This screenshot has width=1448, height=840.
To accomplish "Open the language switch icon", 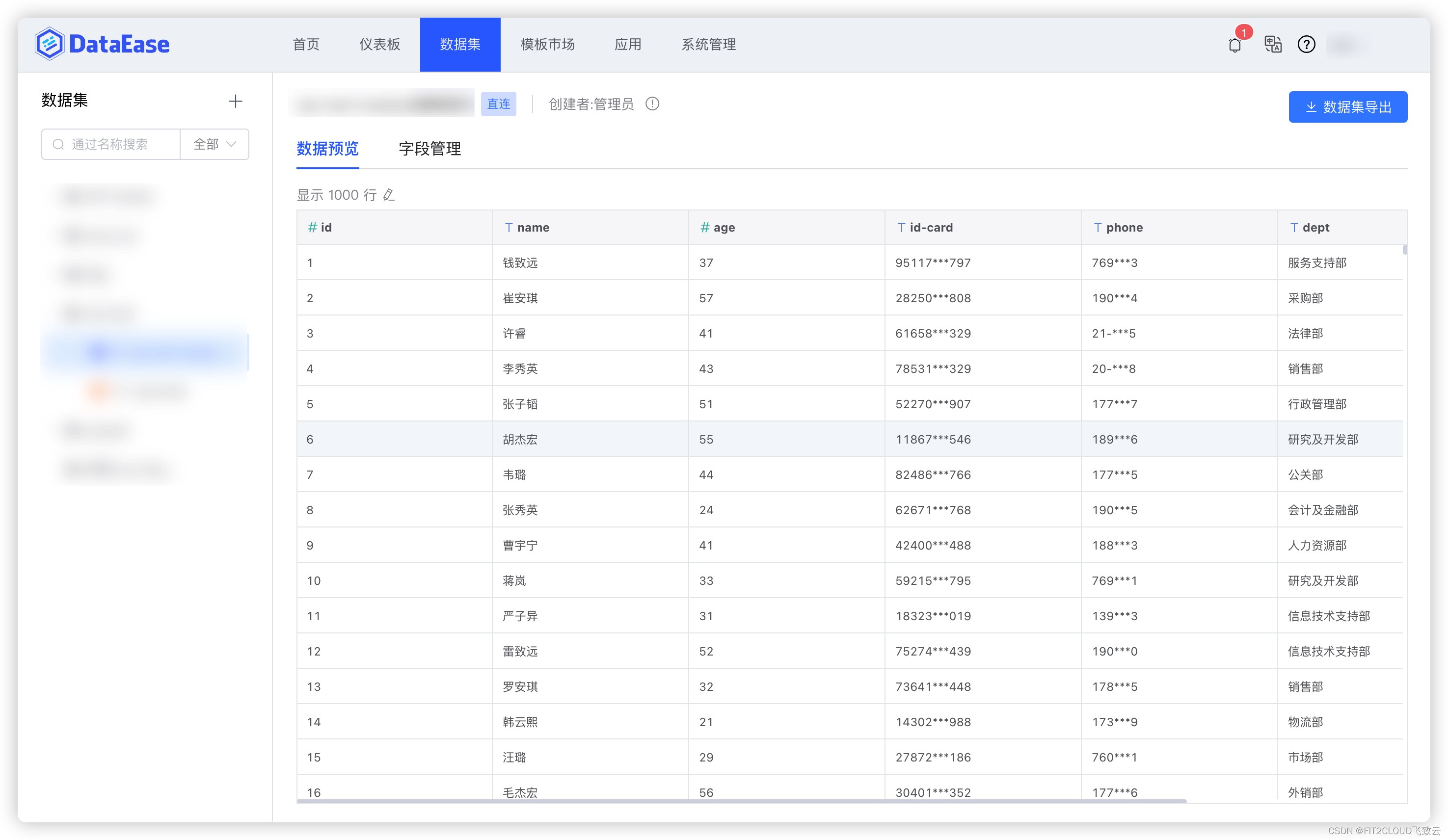I will [x=1273, y=44].
